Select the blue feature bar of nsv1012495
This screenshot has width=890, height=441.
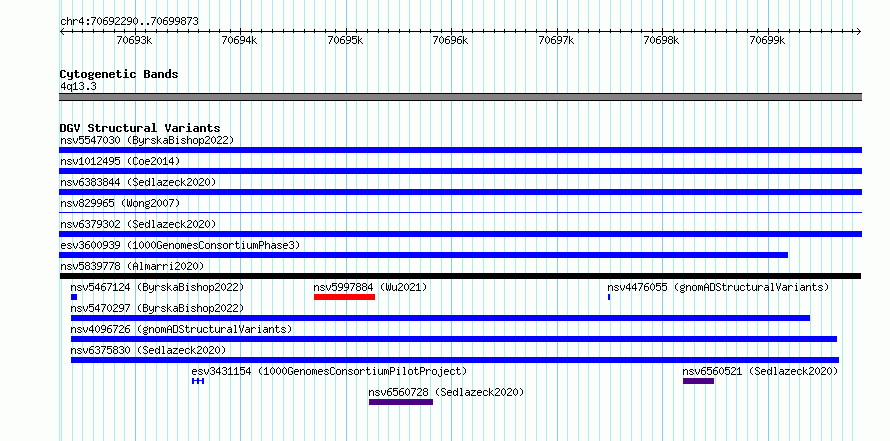click(x=460, y=171)
